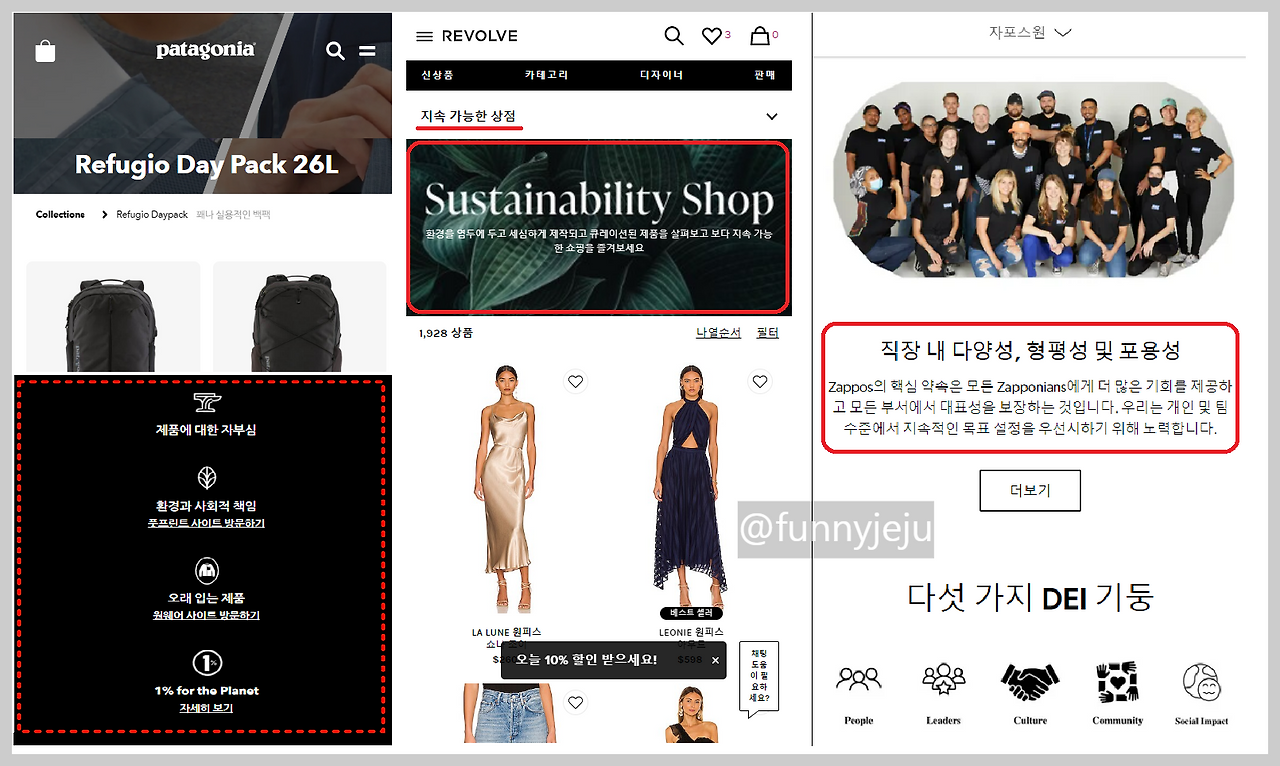1280x766 pixels.
Task: Click the 오늘 10% 할인 받으세요! offer text
Action: coord(586,661)
